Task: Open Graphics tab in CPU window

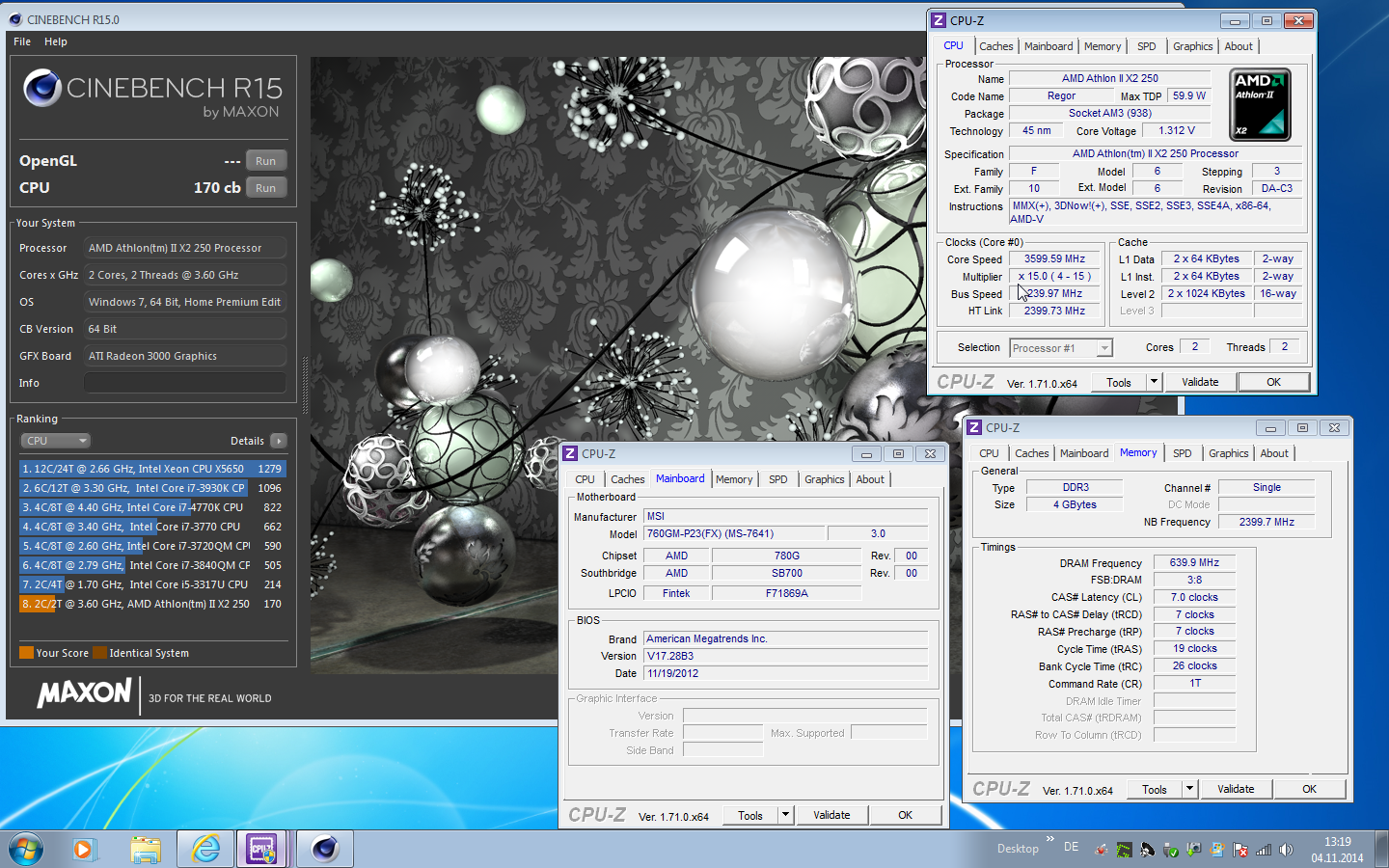Action: (x=1193, y=46)
